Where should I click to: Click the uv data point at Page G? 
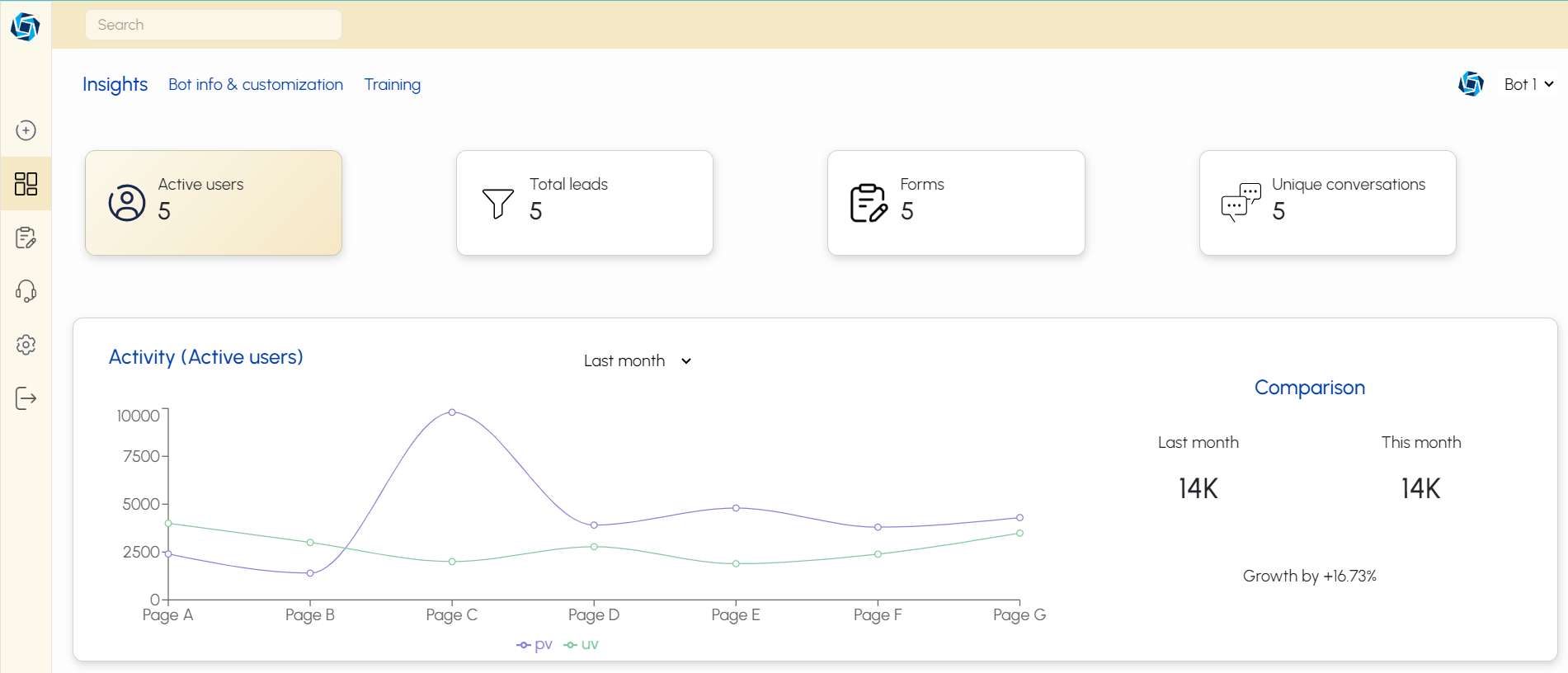pyautogui.click(x=1020, y=534)
